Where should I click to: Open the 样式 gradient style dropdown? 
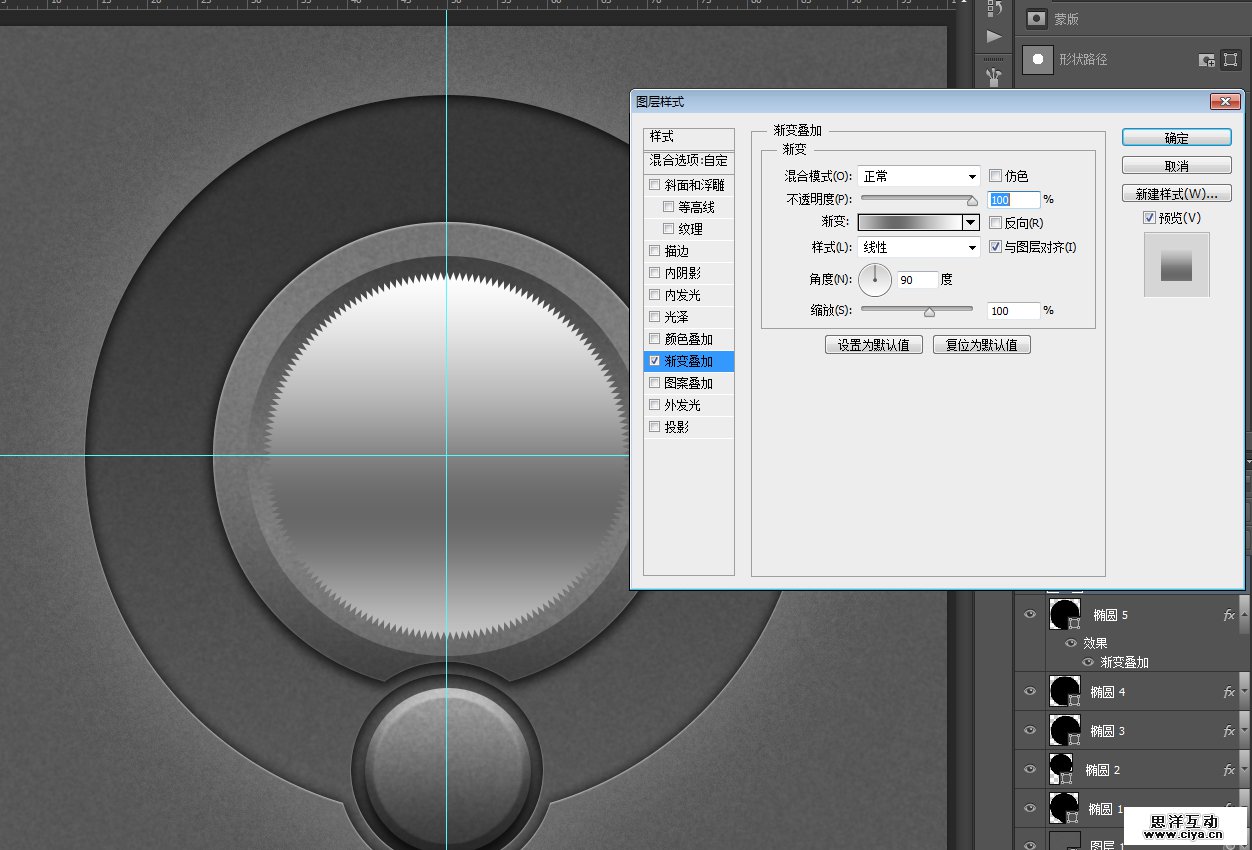point(918,247)
